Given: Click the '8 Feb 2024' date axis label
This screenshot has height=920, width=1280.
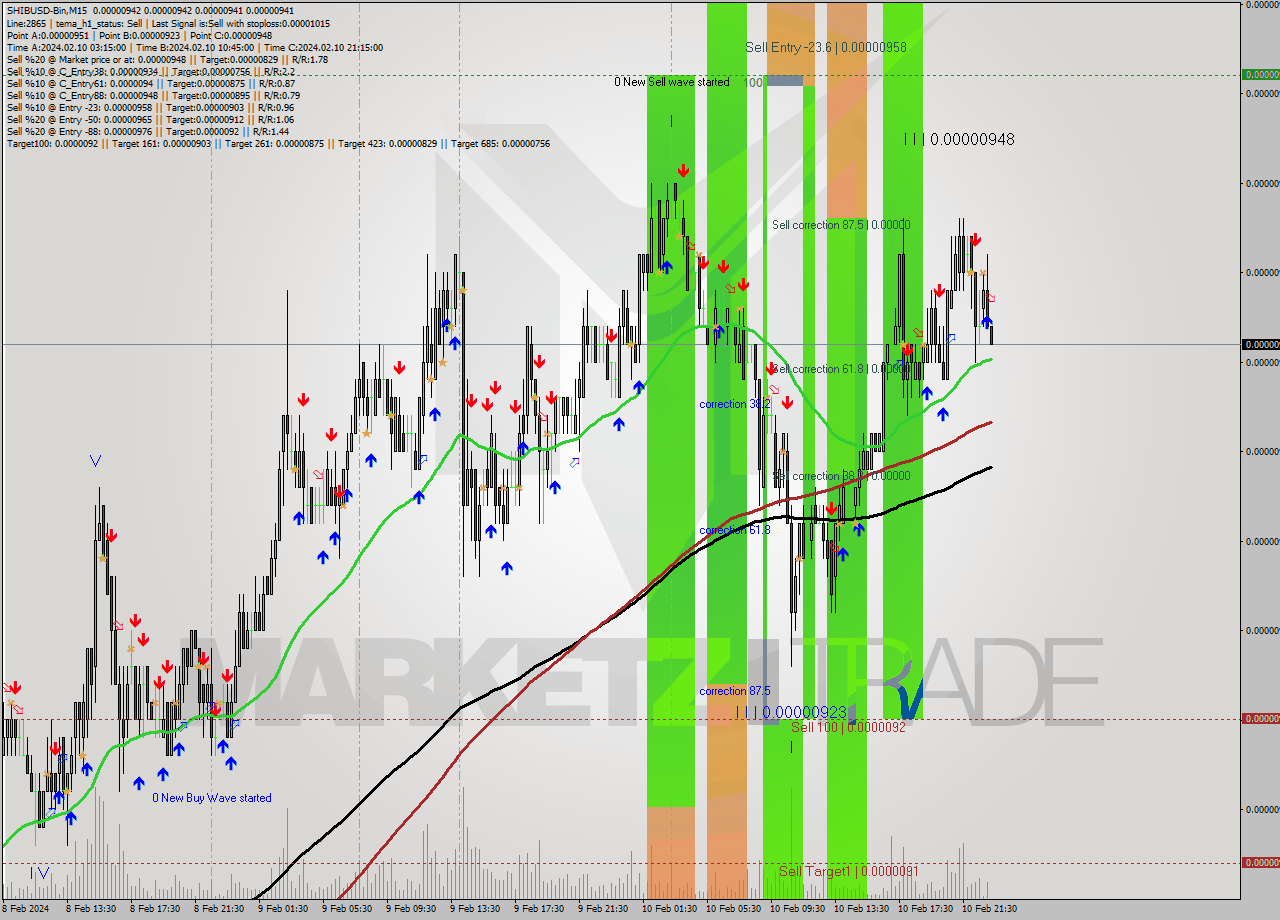Looking at the screenshot, I should (x=26, y=909).
